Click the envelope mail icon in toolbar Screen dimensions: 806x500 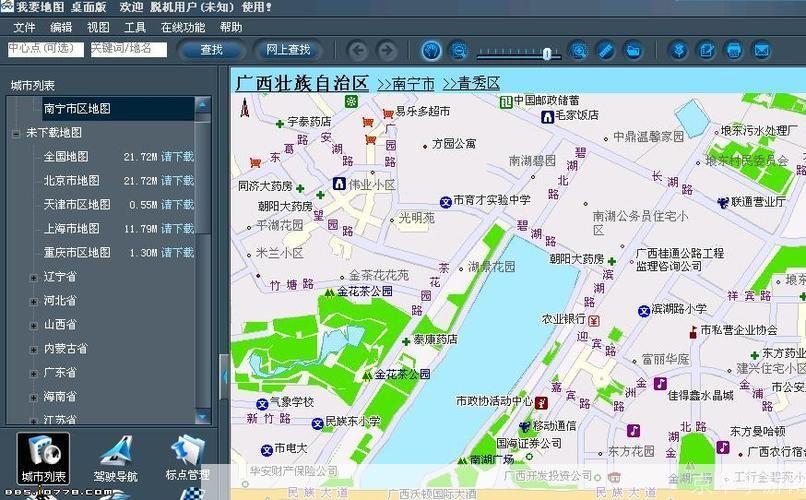(761, 50)
